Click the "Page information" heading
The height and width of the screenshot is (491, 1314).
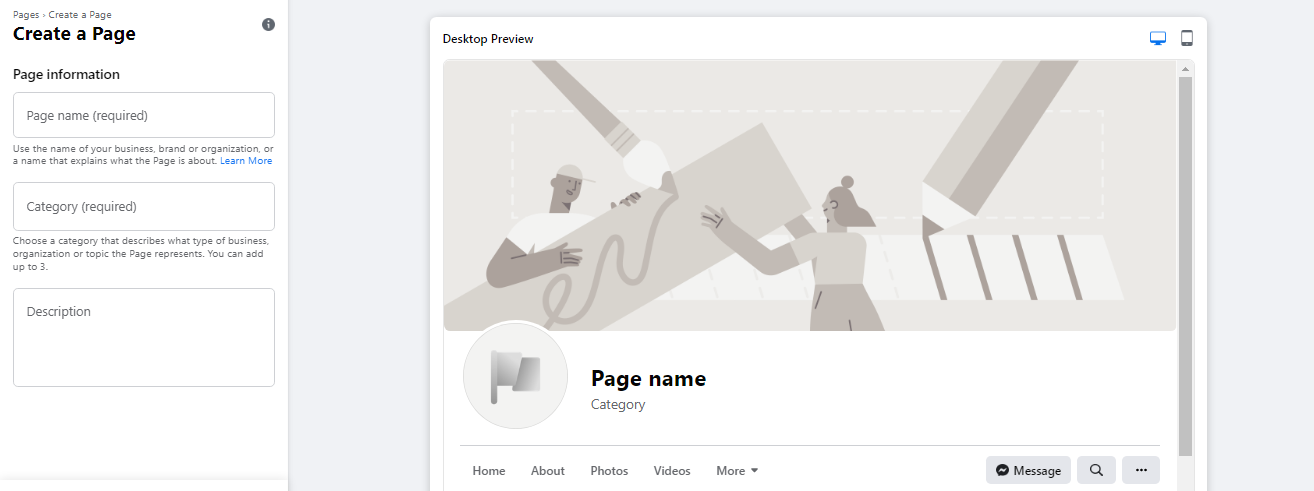click(x=66, y=74)
